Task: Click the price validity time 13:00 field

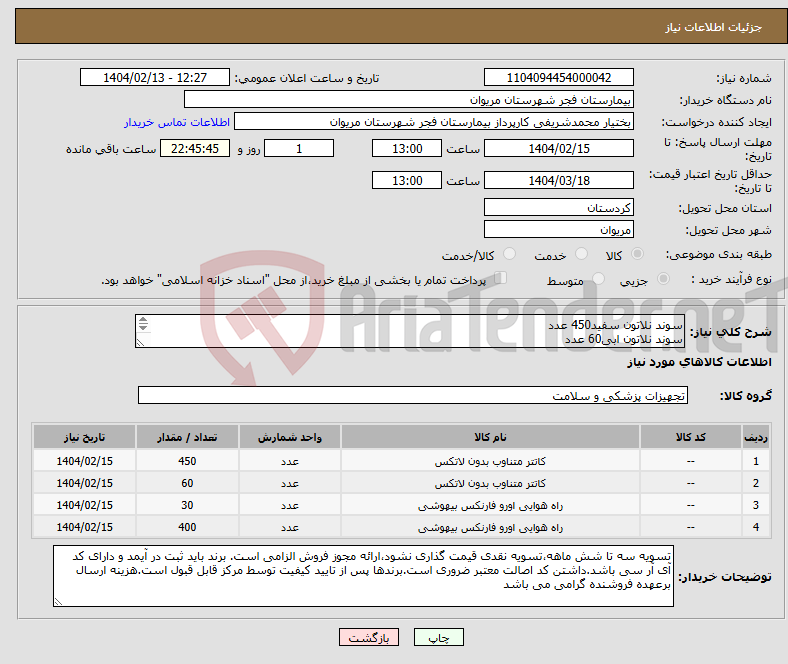Action: click(x=407, y=180)
